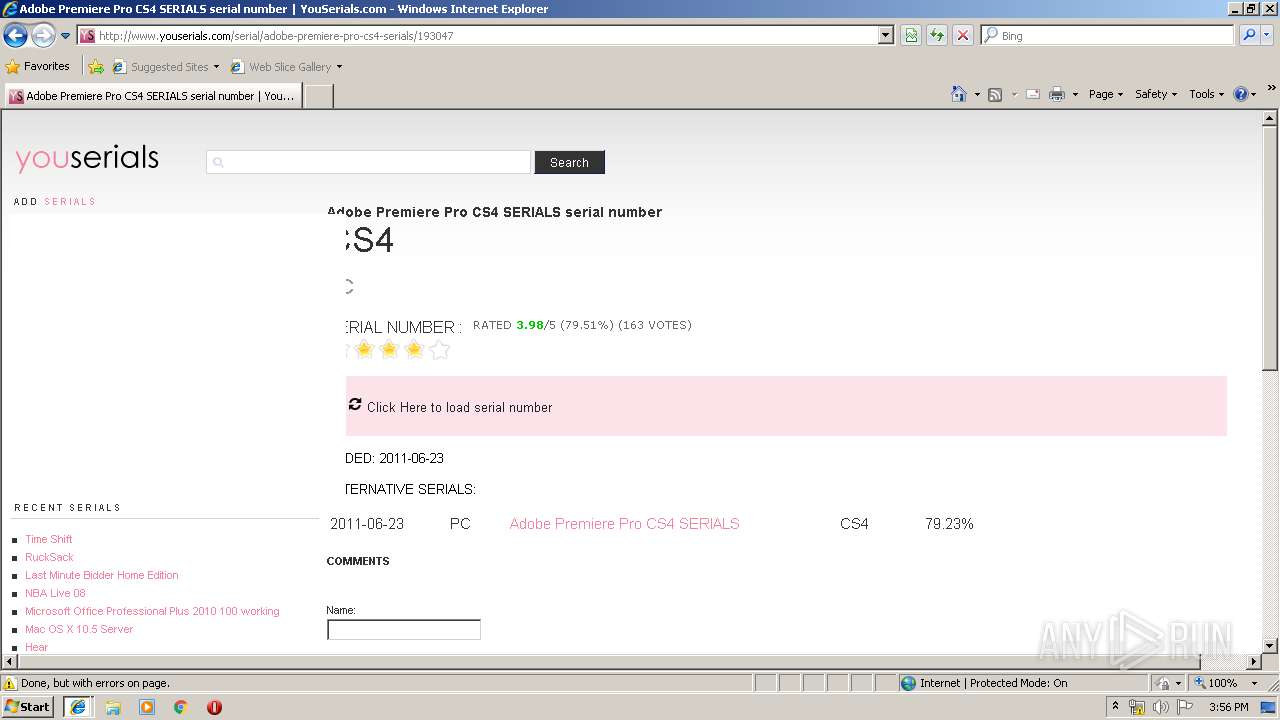Open the Safety menu

(1156, 94)
